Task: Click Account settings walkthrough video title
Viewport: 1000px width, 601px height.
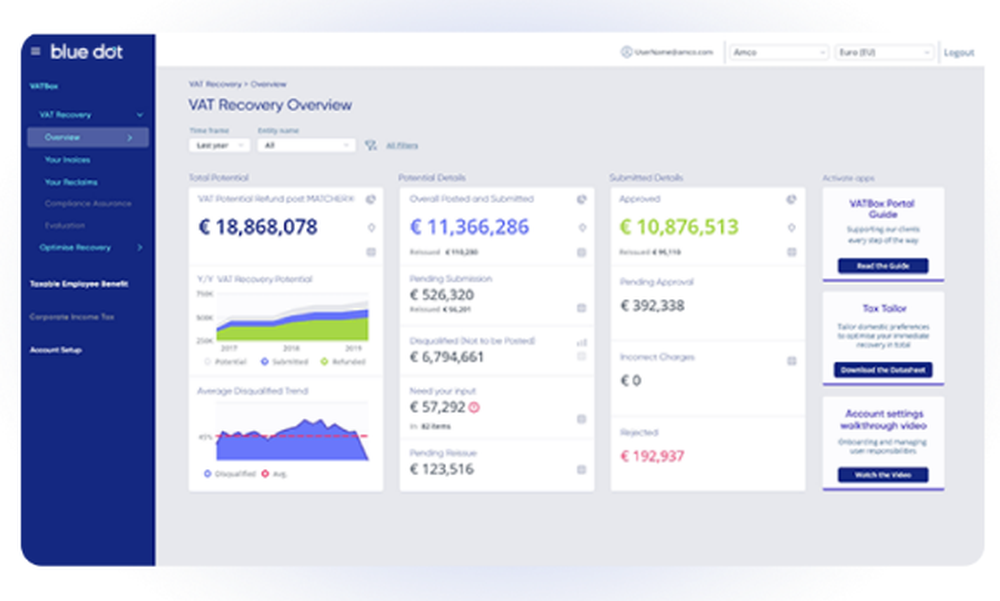Action: (x=883, y=420)
